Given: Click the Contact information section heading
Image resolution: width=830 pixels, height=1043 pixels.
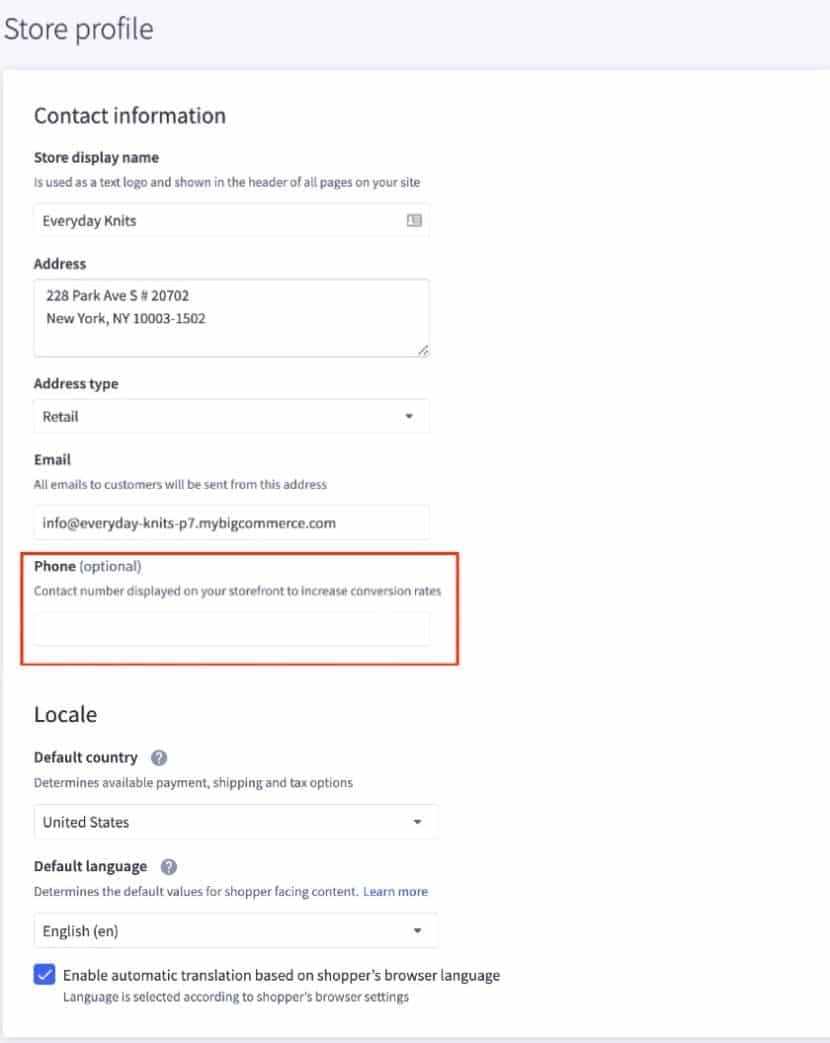Looking at the screenshot, I should (x=129, y=115).
